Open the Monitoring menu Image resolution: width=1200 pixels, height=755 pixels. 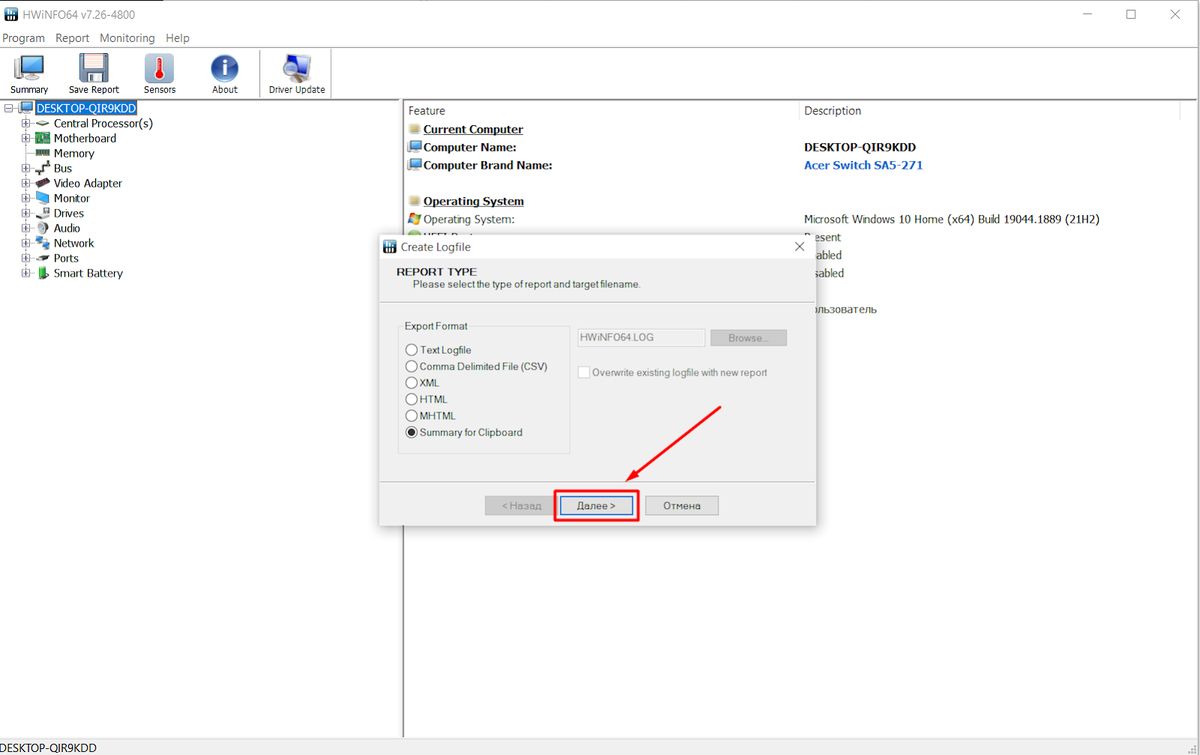click(x=127, y=38)
